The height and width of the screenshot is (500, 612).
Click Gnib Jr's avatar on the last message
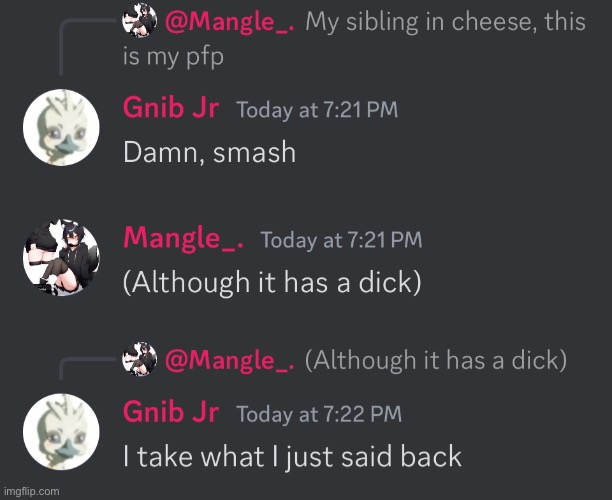point(61,431)
